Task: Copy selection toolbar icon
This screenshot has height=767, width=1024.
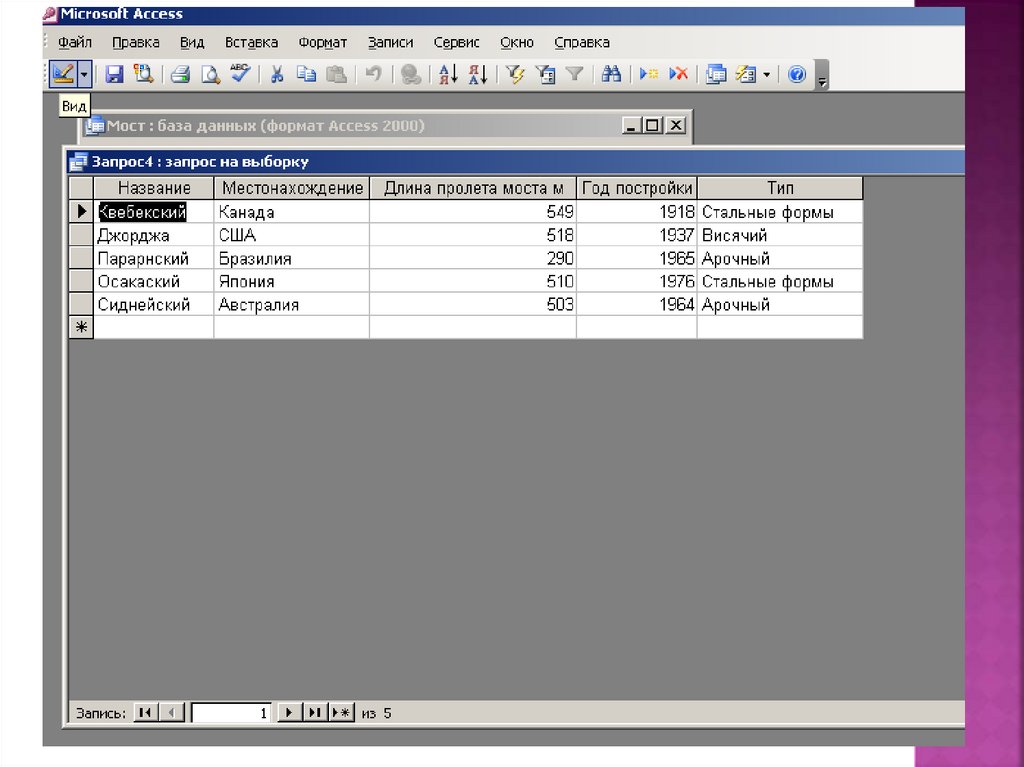Action: click(306, 74)
